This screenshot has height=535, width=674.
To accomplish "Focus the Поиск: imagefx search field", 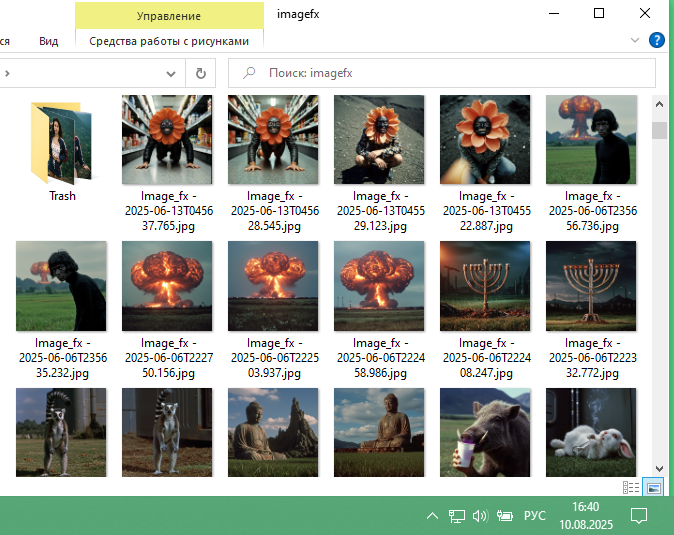I will click(442, 73).
